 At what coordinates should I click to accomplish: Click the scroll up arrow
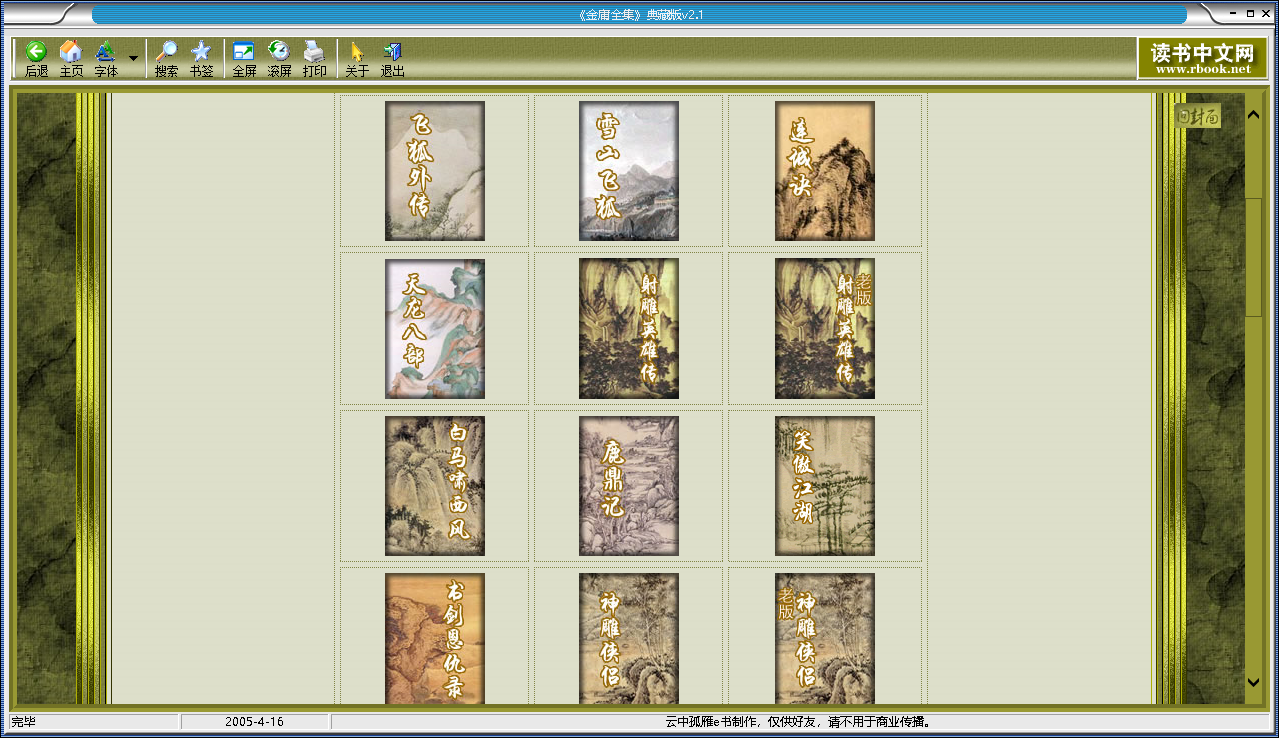[1253, 115]
